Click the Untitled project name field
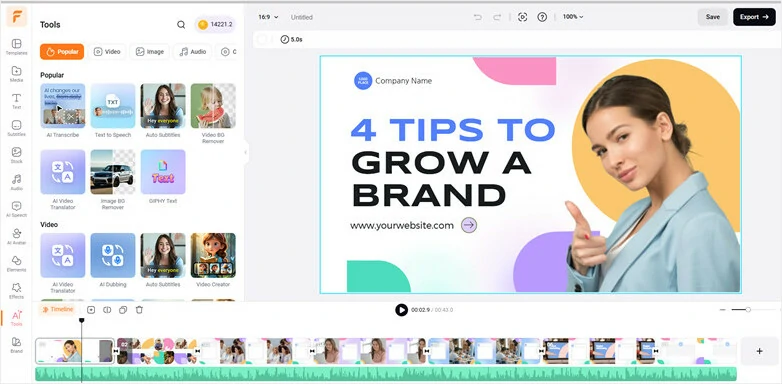 pos(302,17)
